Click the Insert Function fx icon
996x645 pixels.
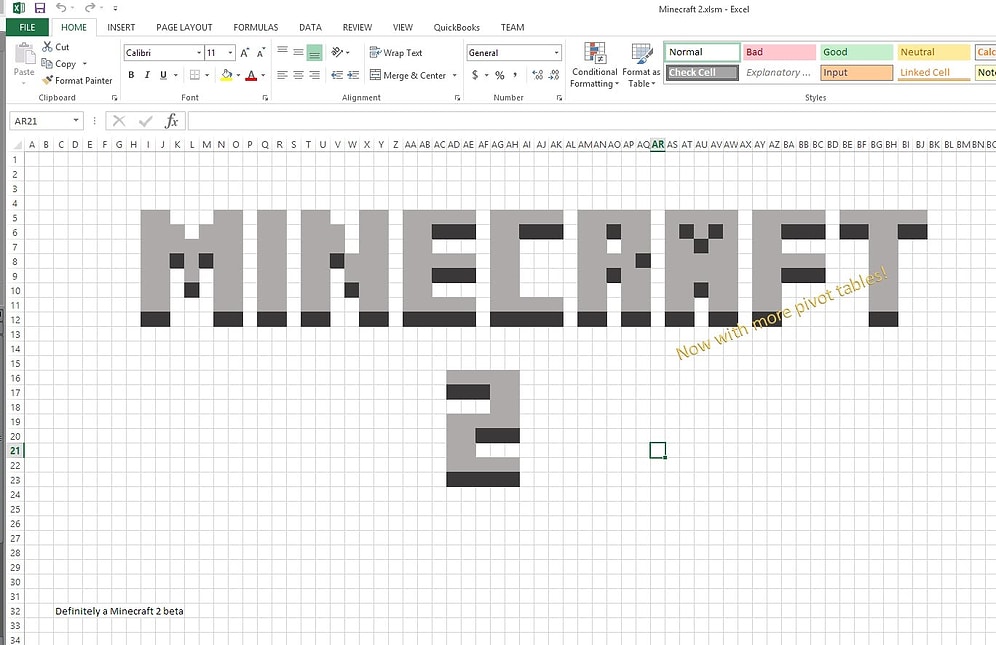click(172, 121)
